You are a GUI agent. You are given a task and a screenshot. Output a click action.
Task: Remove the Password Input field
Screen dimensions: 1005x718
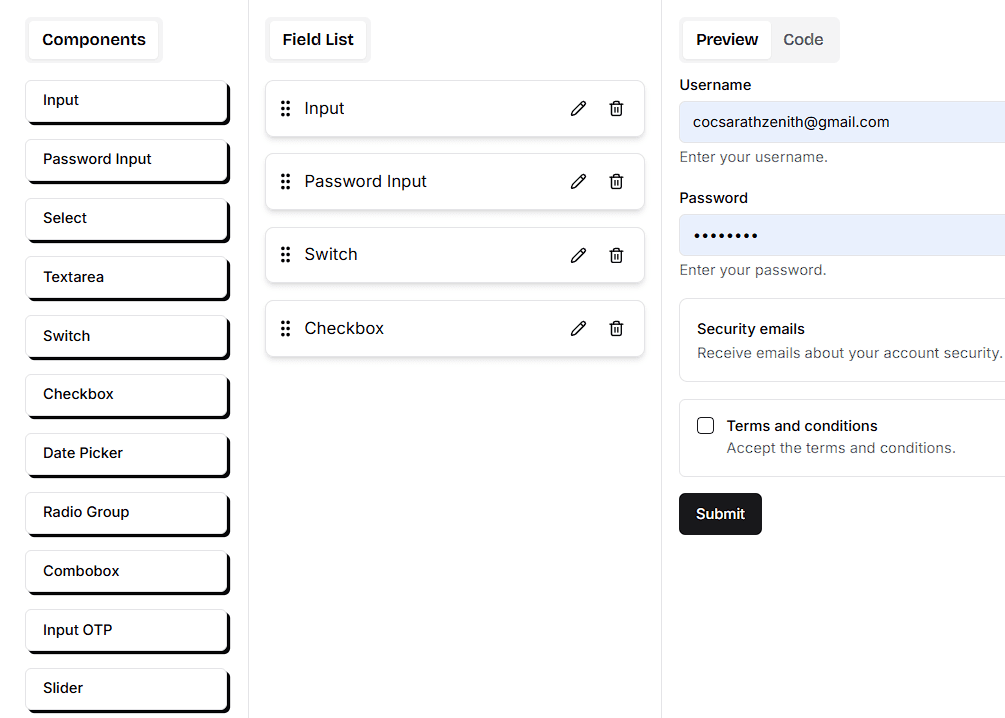616,182
